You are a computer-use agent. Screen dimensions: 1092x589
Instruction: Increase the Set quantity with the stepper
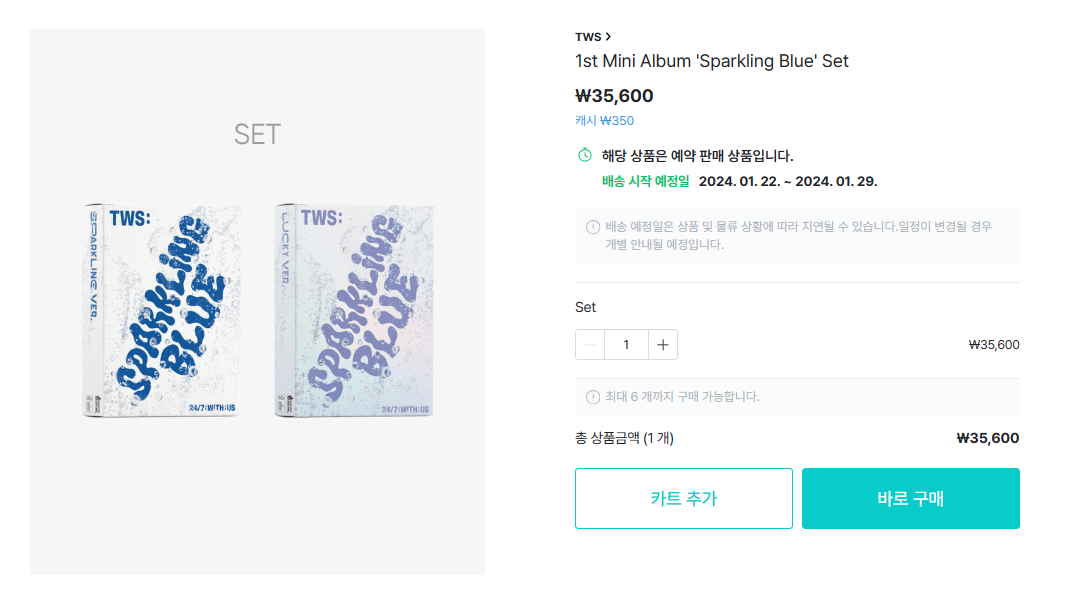coord(662,344)
